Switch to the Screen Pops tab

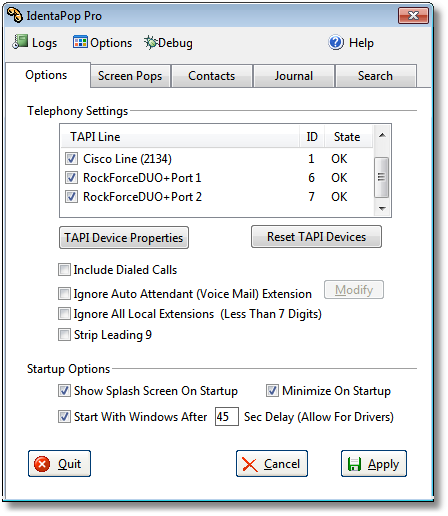[x=130, y=76]
